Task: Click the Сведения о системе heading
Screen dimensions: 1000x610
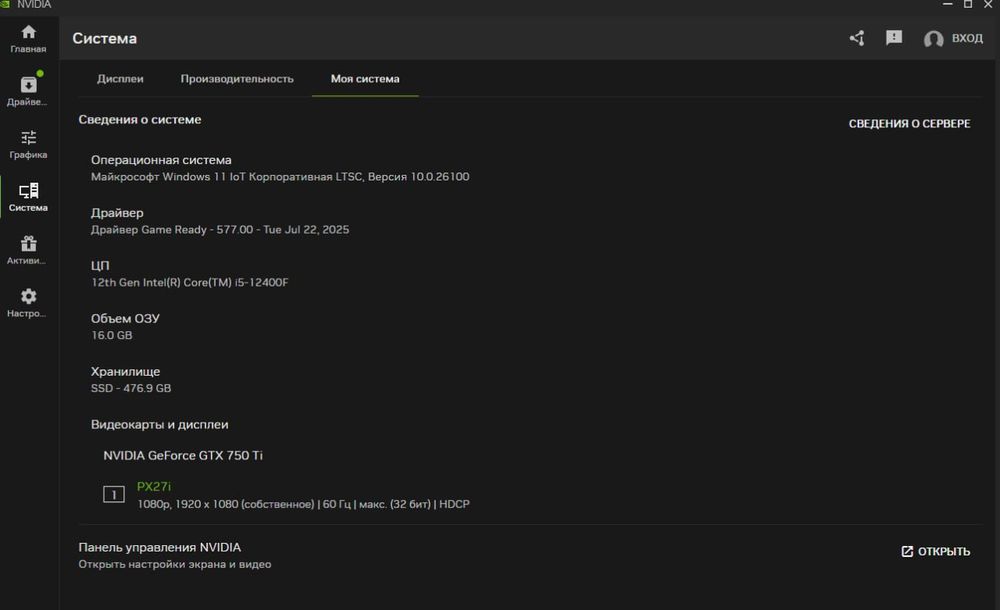Action: pyautogui.click(x=140, y=119)
